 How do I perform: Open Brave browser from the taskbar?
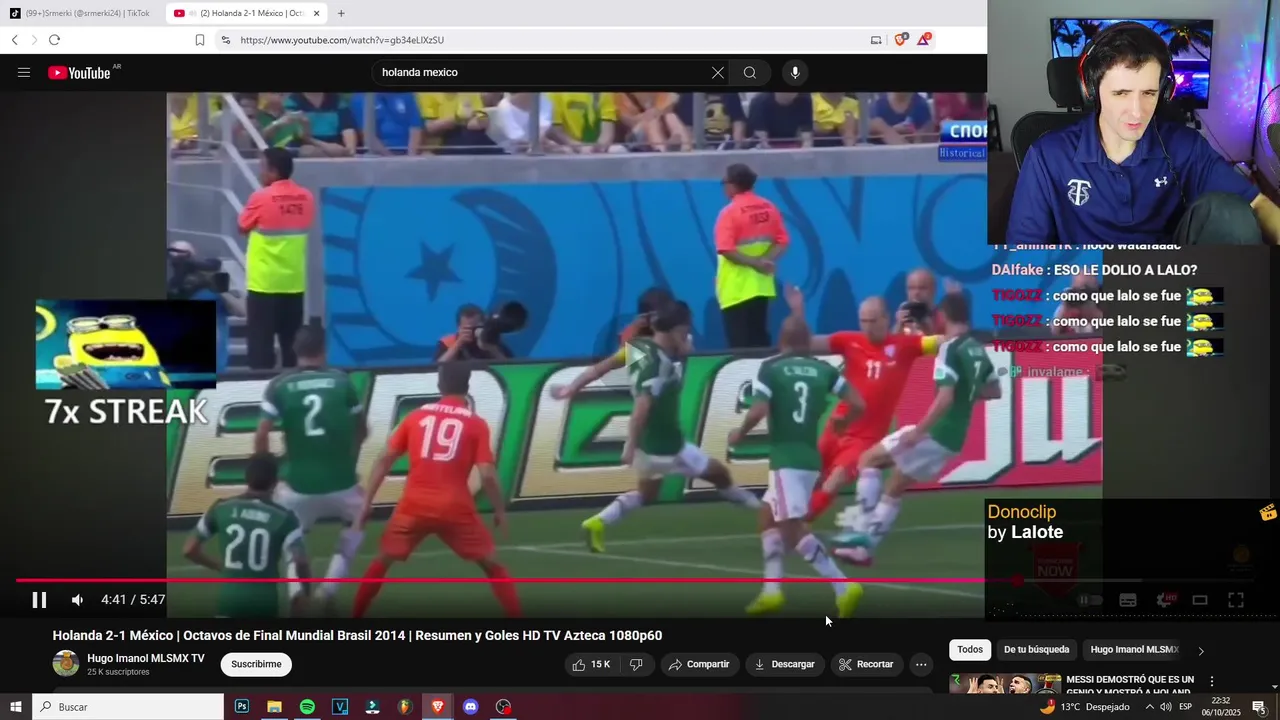point(438,707)
